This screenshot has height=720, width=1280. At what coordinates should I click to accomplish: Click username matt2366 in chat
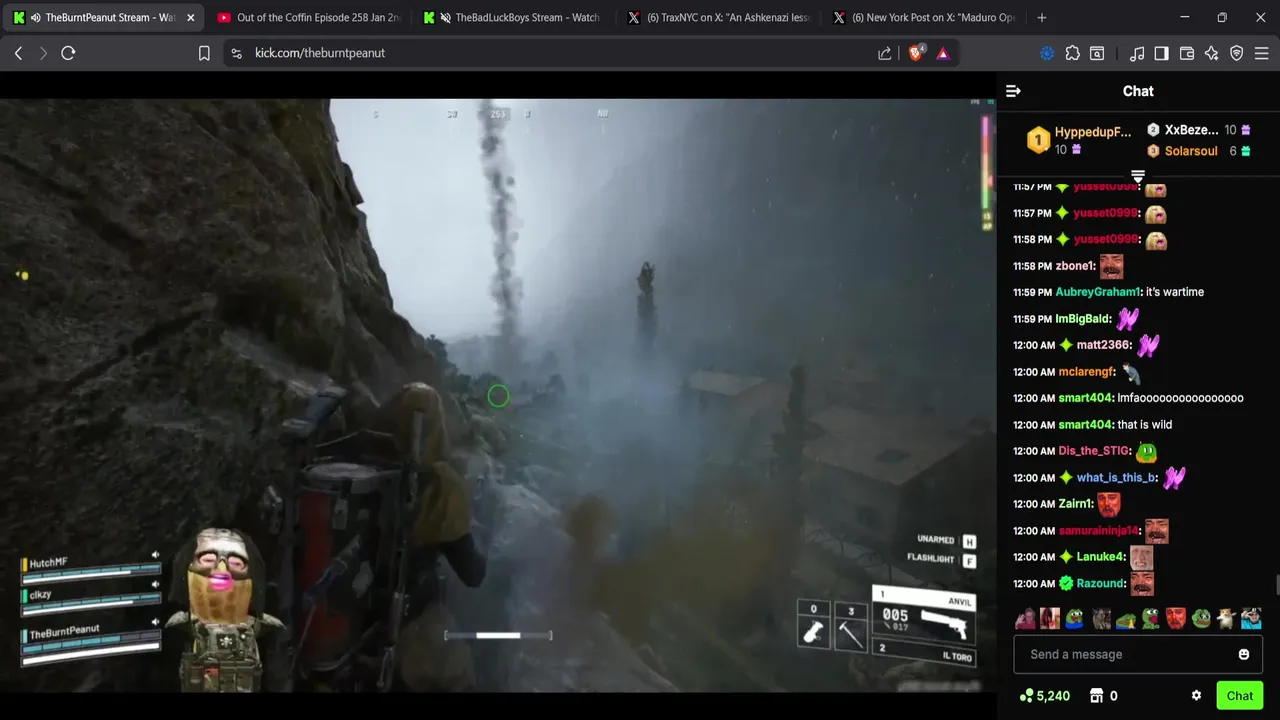pyautogui.click(x=1104, y=345)
